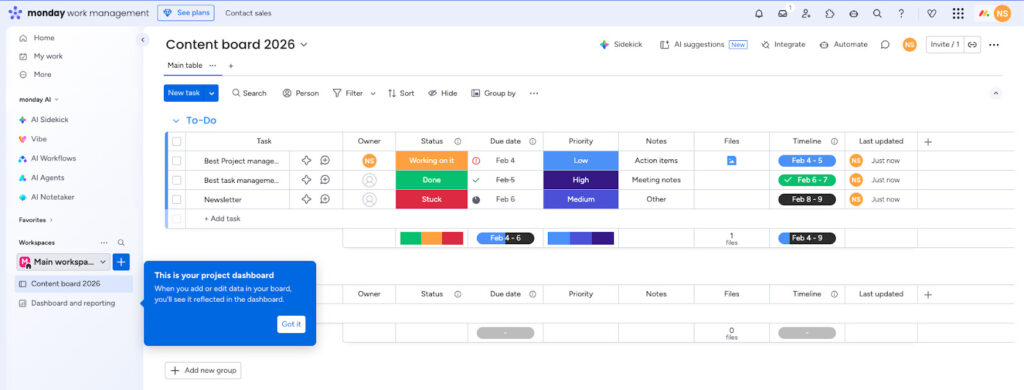This screenshot has width=1024, height=390.
Task: Open Vibe in the sidebar
Action: coord(39,139)
